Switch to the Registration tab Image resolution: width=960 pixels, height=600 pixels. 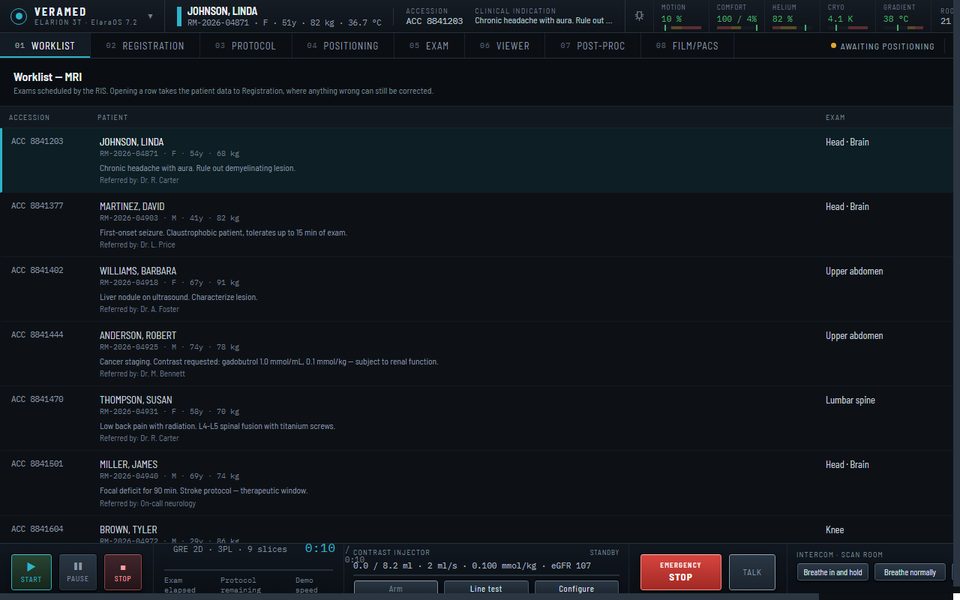pyautogui.click(x=145, y=46)
